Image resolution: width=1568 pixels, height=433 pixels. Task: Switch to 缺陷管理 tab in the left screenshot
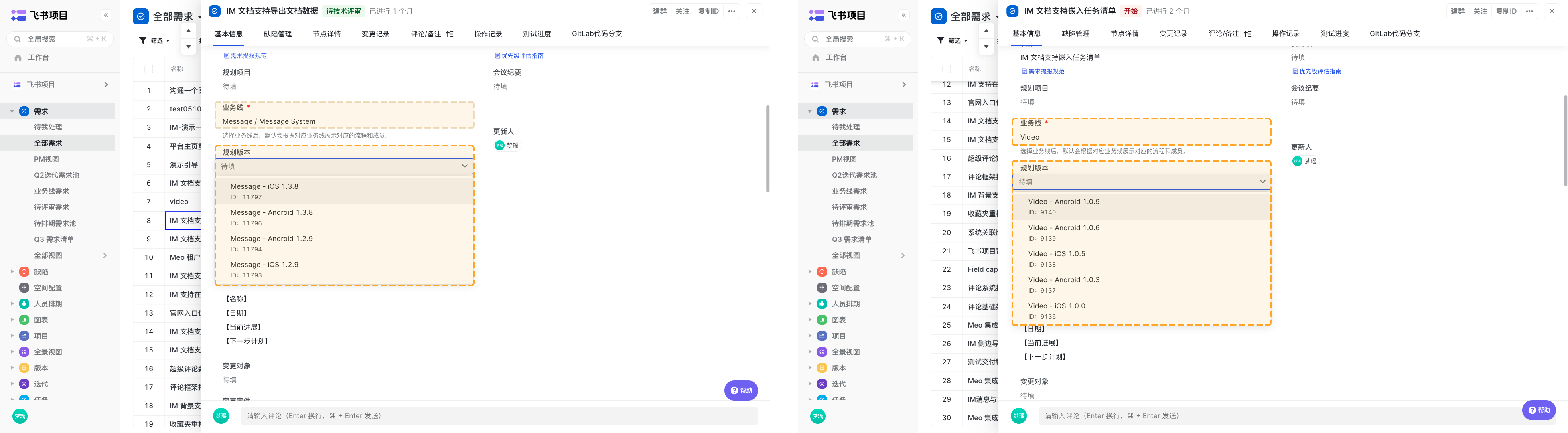pos(278,34)
